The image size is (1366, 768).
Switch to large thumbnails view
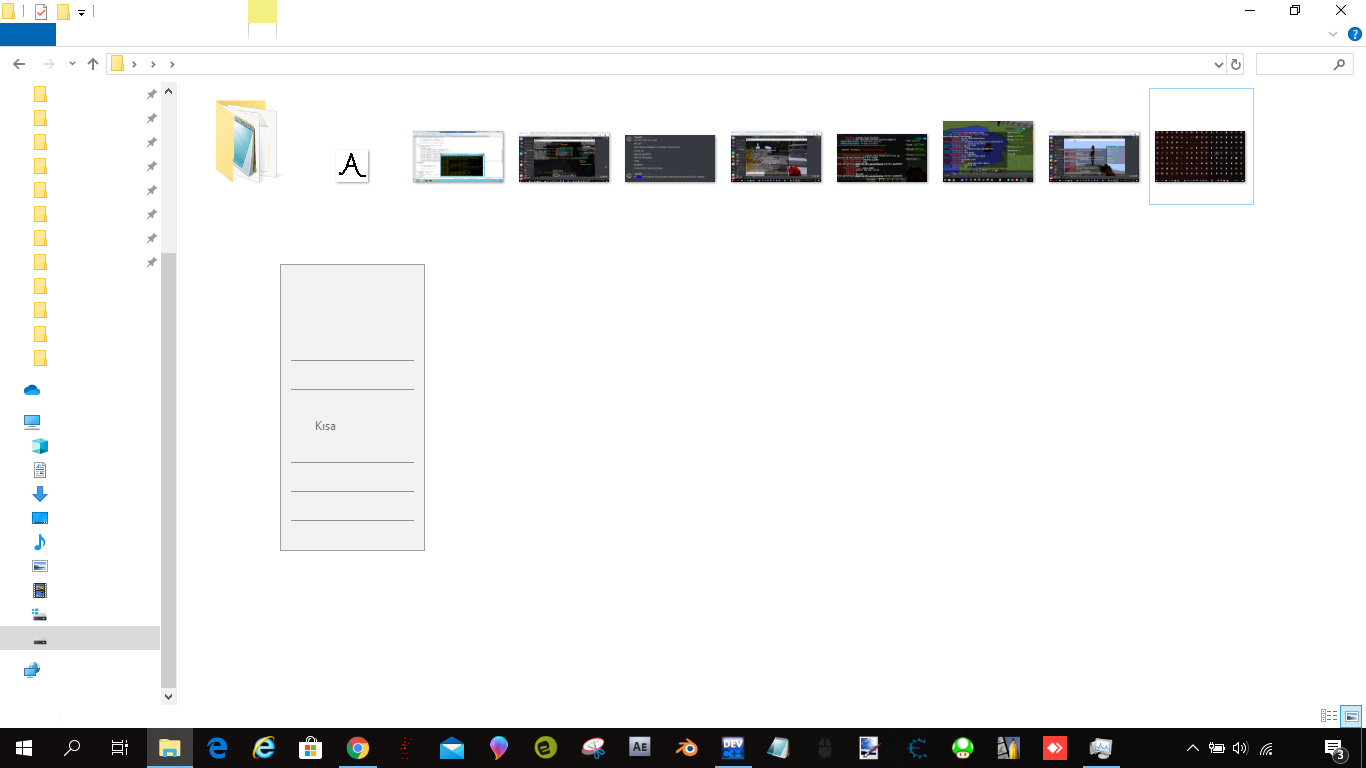tap(1351, 716)
